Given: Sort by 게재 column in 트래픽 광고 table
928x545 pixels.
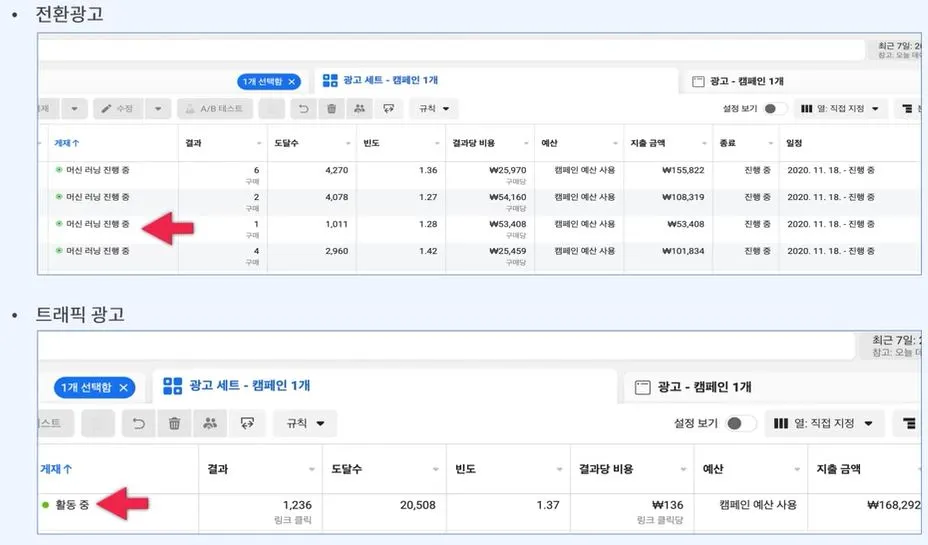Looking at the screenshot, I should pyautogui.click(x=56, y=469).
